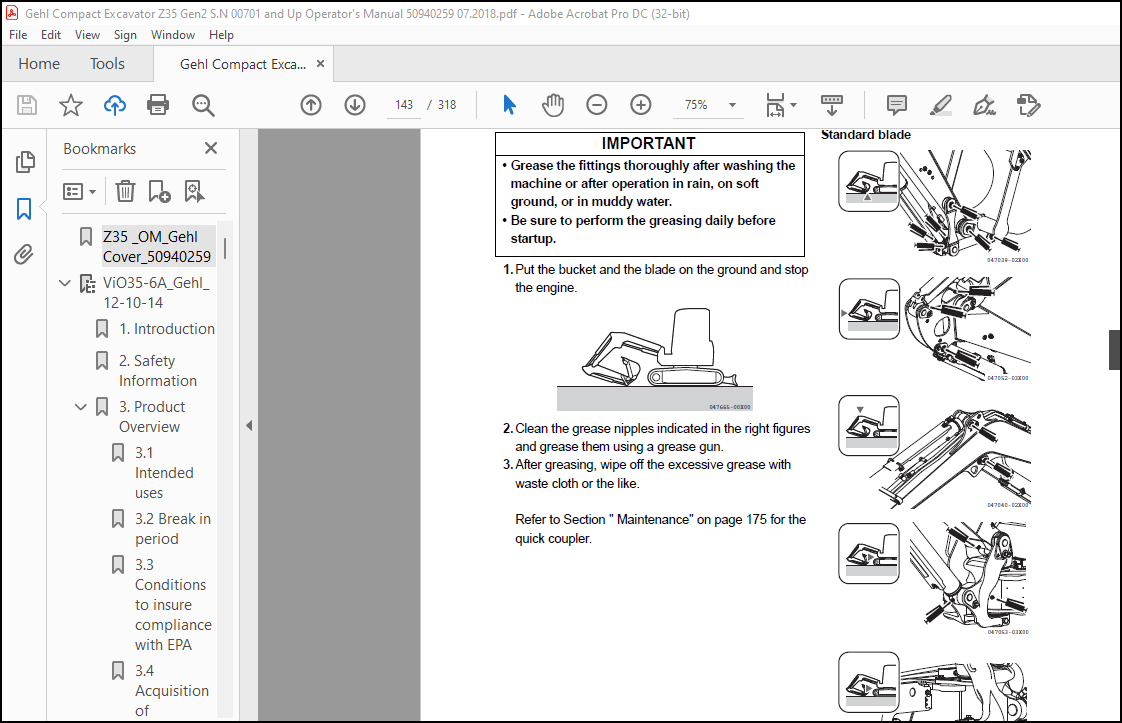
Task: Click the bookmarks panel scrollbar
Action: [225, 248]
